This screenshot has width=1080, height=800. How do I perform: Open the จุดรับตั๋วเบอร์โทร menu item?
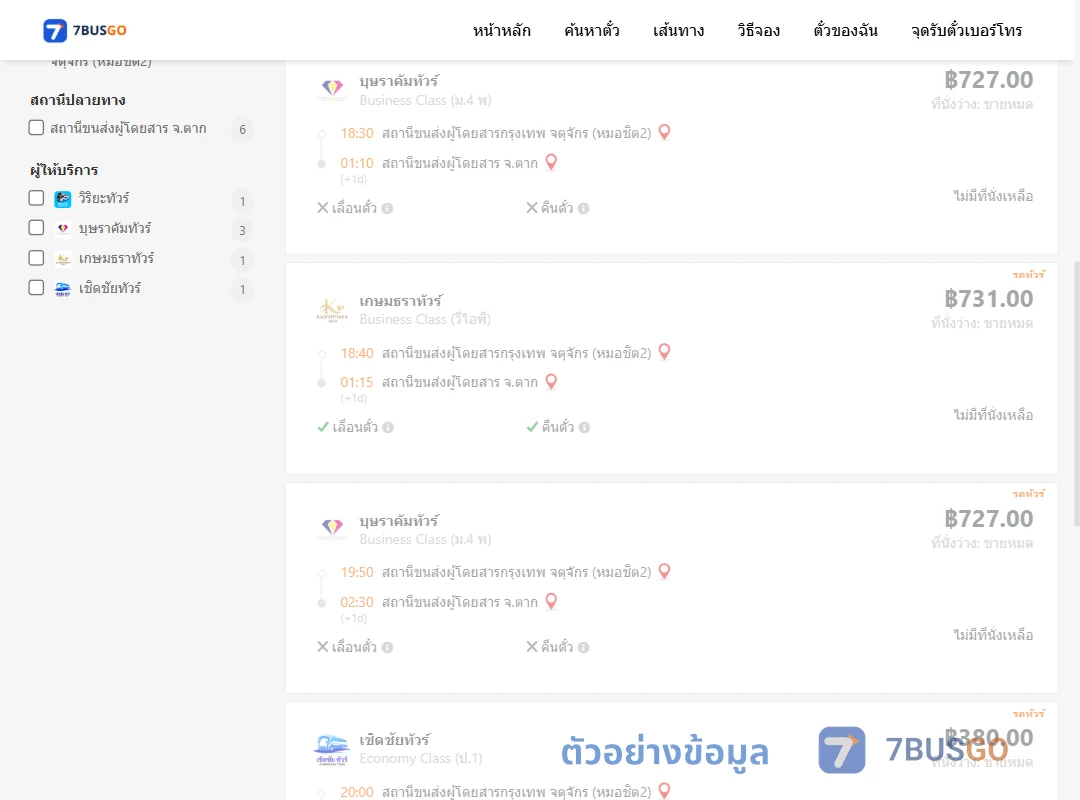[966, 30]
